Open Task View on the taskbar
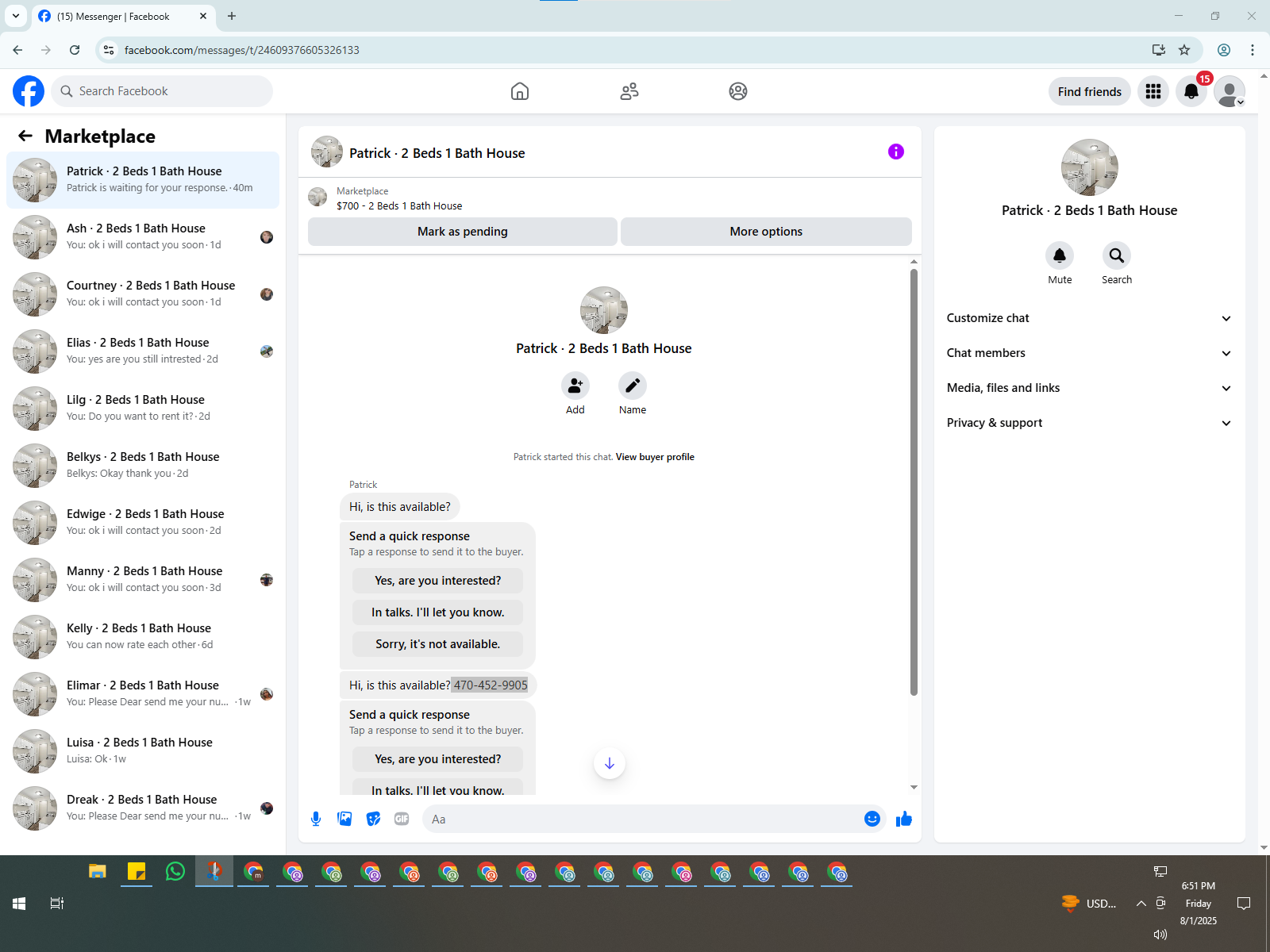The image size is (1270, 952). [57, 904]
